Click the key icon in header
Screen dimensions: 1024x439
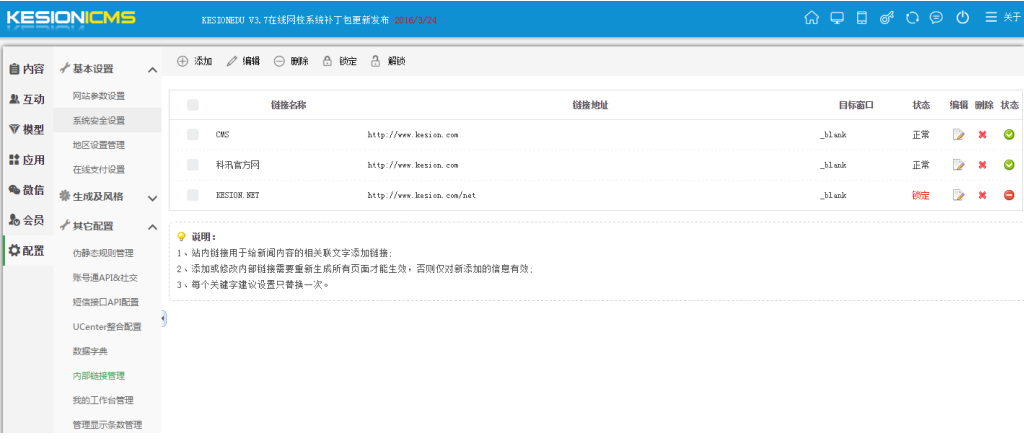[x=886, y=17]
